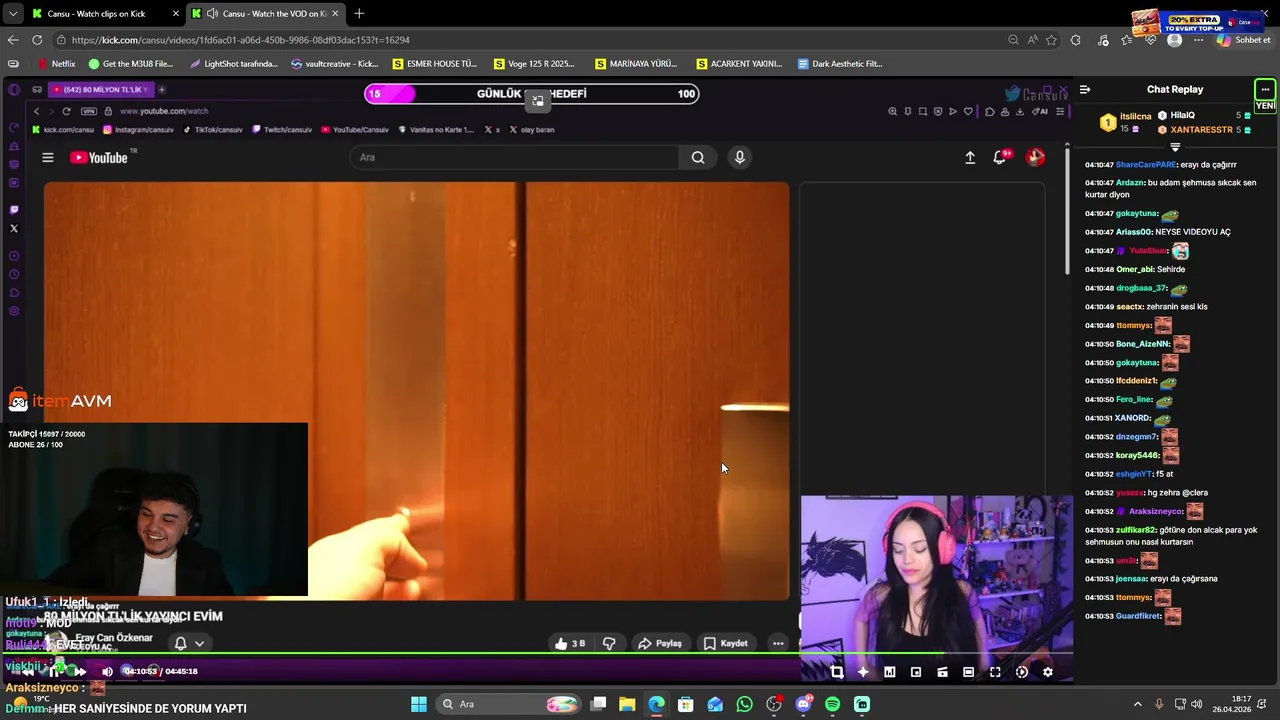1280x720 pixels.
Task: Click chat username ShareCarePARE
Action: pyautogui.click(x=1145, y=164)
